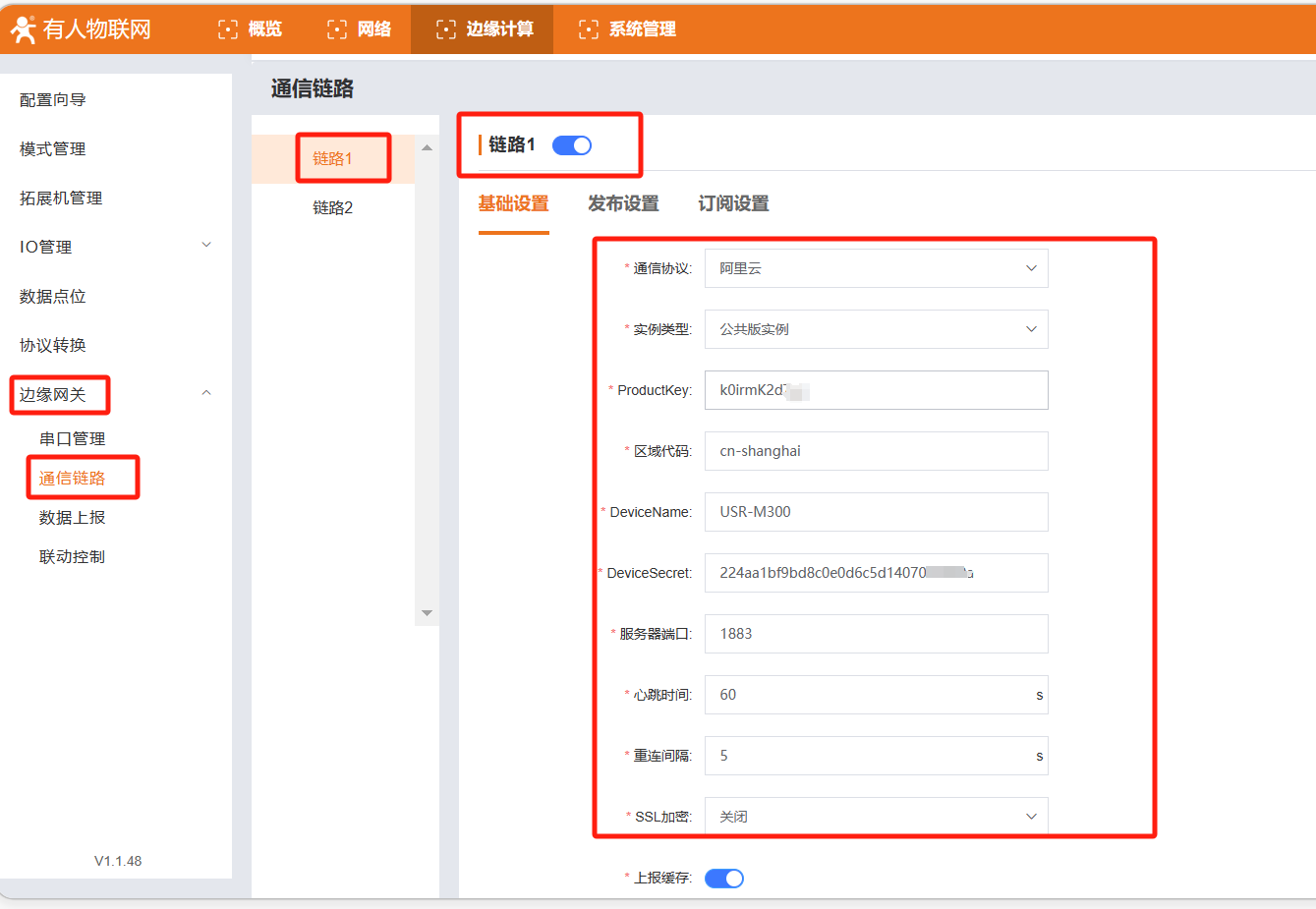
Task: Click the DeviceName input field
Action: (x=876, y=512)
